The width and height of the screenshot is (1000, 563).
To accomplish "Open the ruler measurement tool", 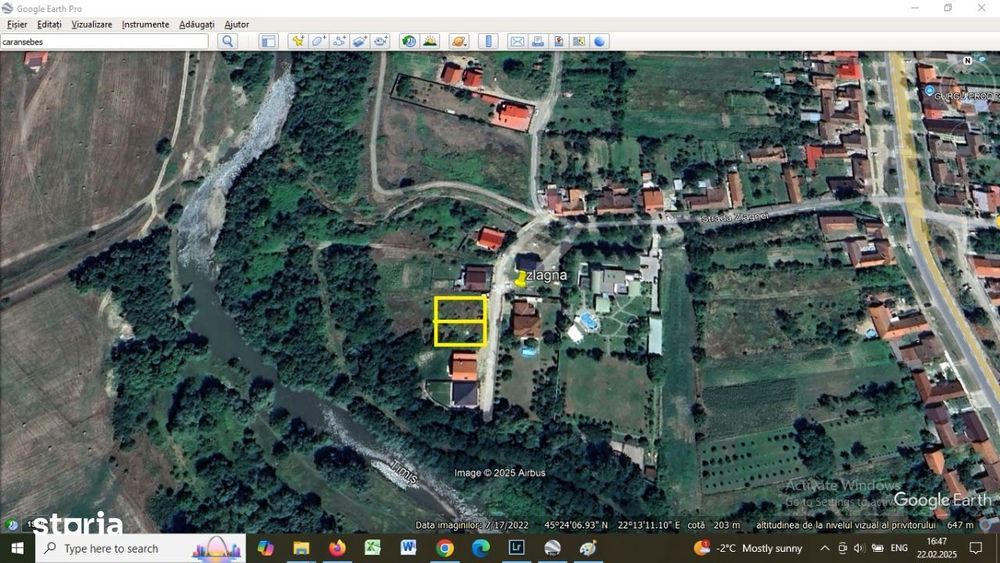I will pos(488,41).
